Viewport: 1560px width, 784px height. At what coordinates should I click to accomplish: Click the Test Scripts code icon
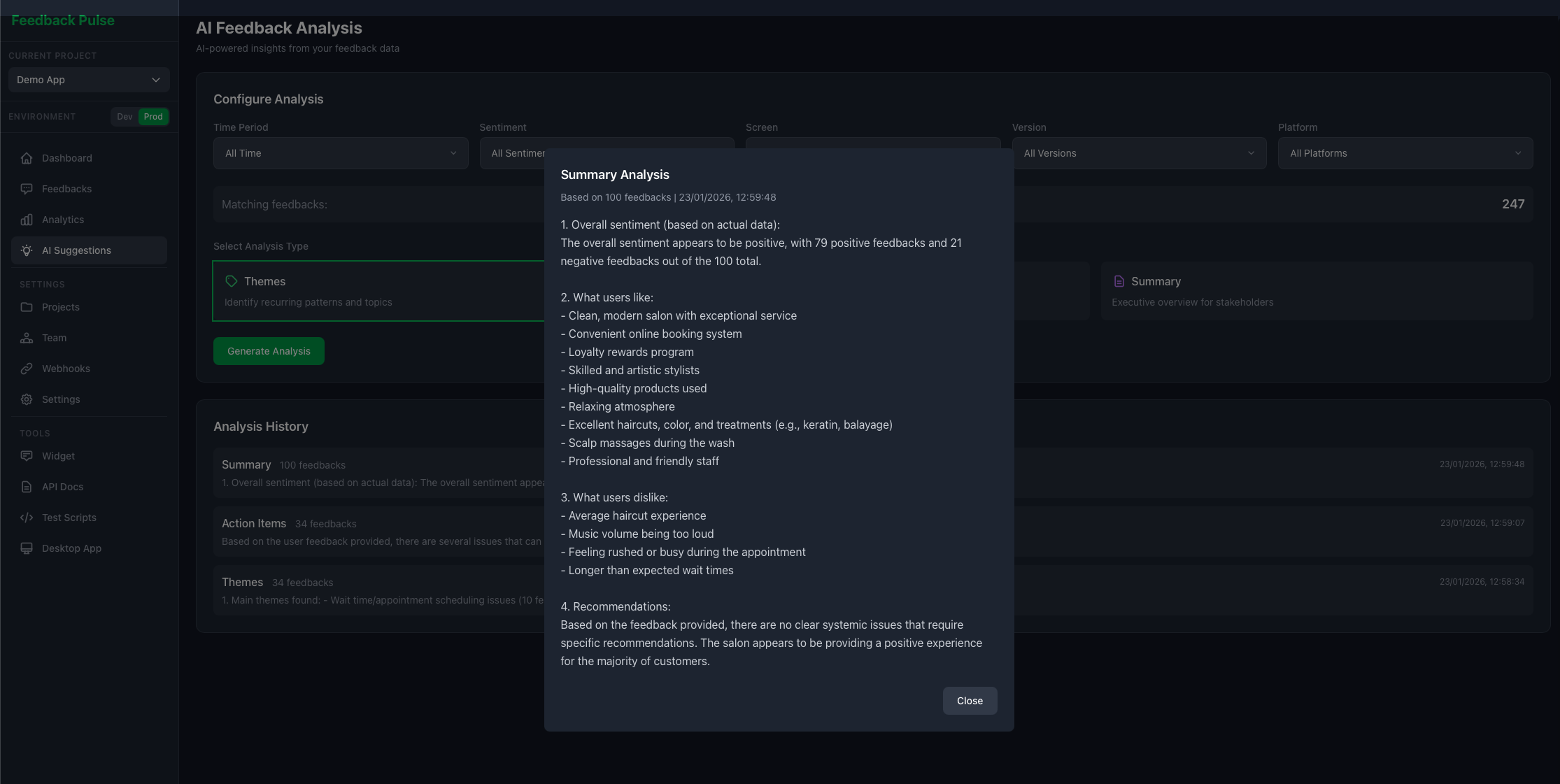coord(26,518)
